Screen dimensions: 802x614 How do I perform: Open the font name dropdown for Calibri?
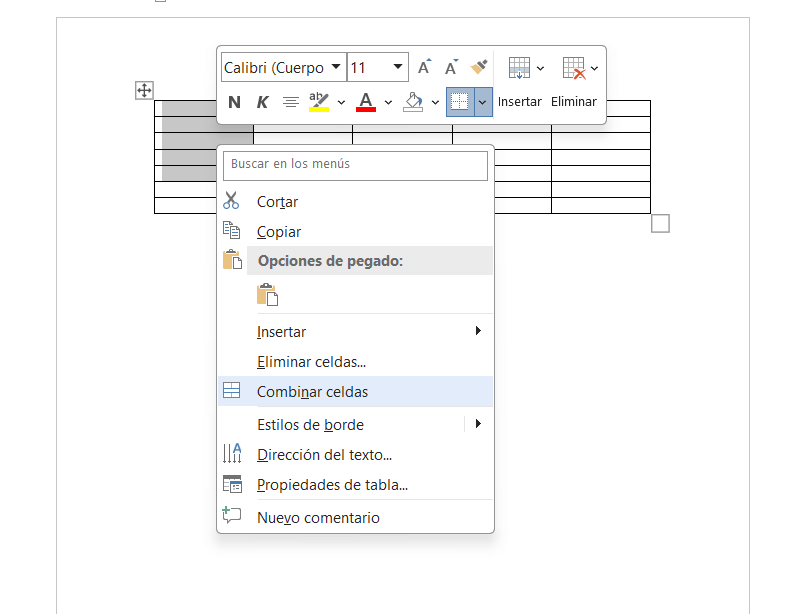(335, 67)
